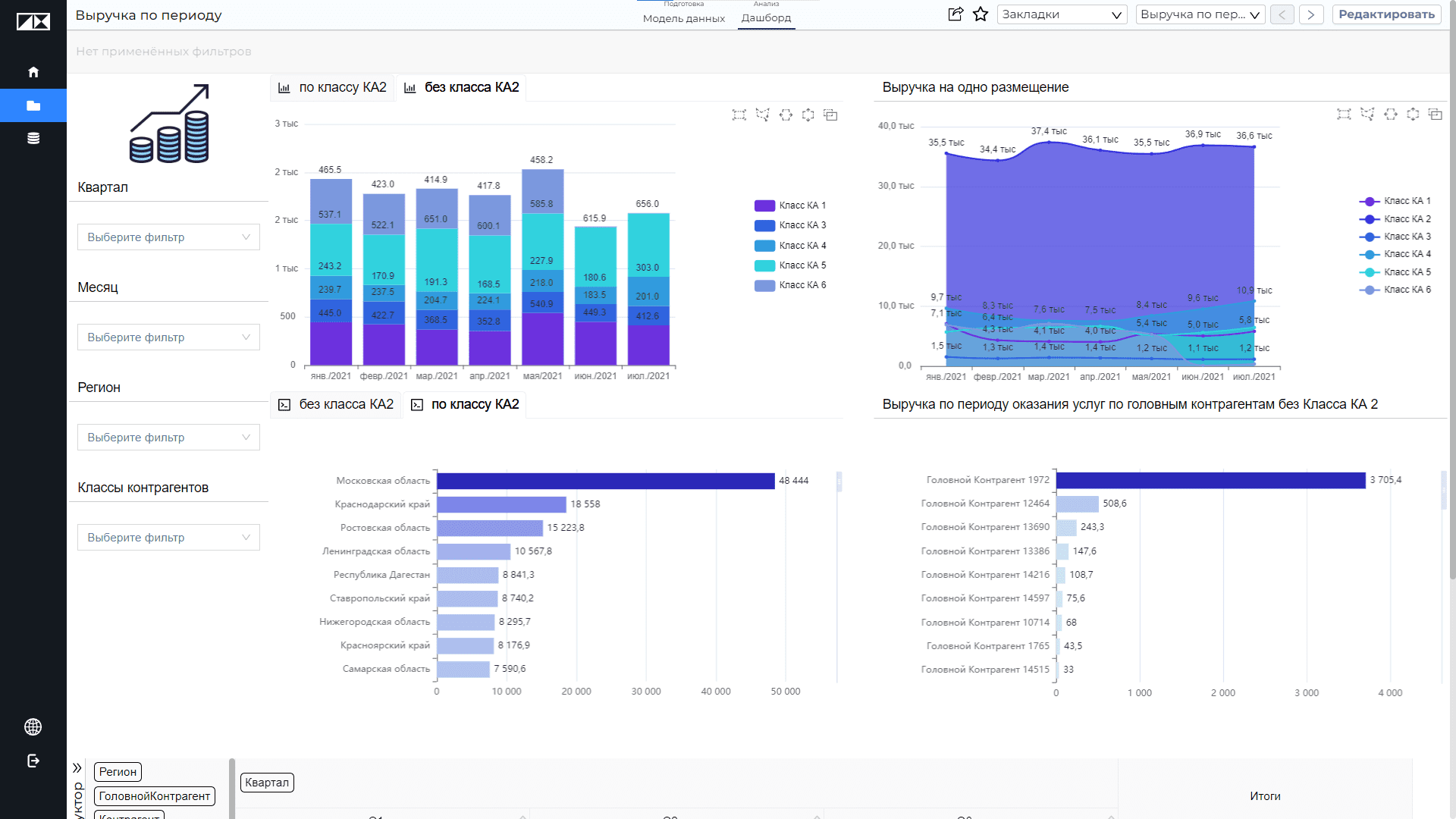Click the Редактировать button
This screenshot has height=819, width=1456.
[x=1386, y=14]
